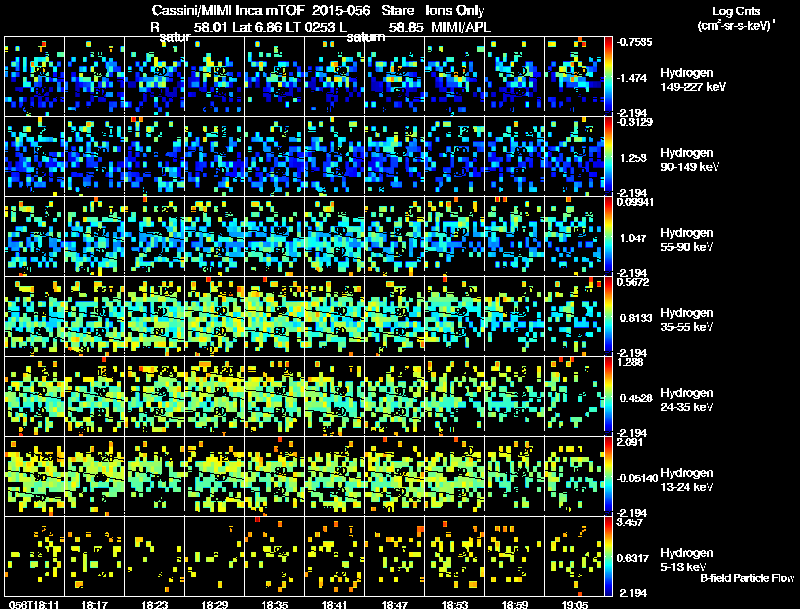Select the 24-35 keV image at 18:35
Image resolution: width=800 pixels, height=609 pixels.
[x=274, y=396]
